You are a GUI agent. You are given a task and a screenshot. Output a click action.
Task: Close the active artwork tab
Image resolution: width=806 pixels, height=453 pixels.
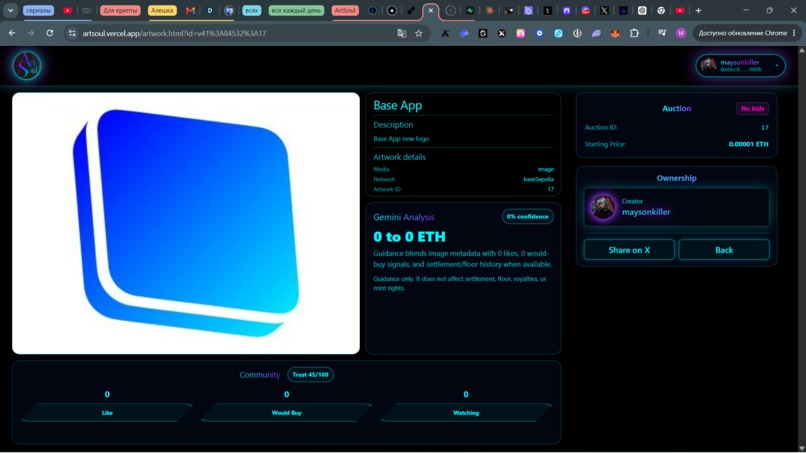[431, 10]
